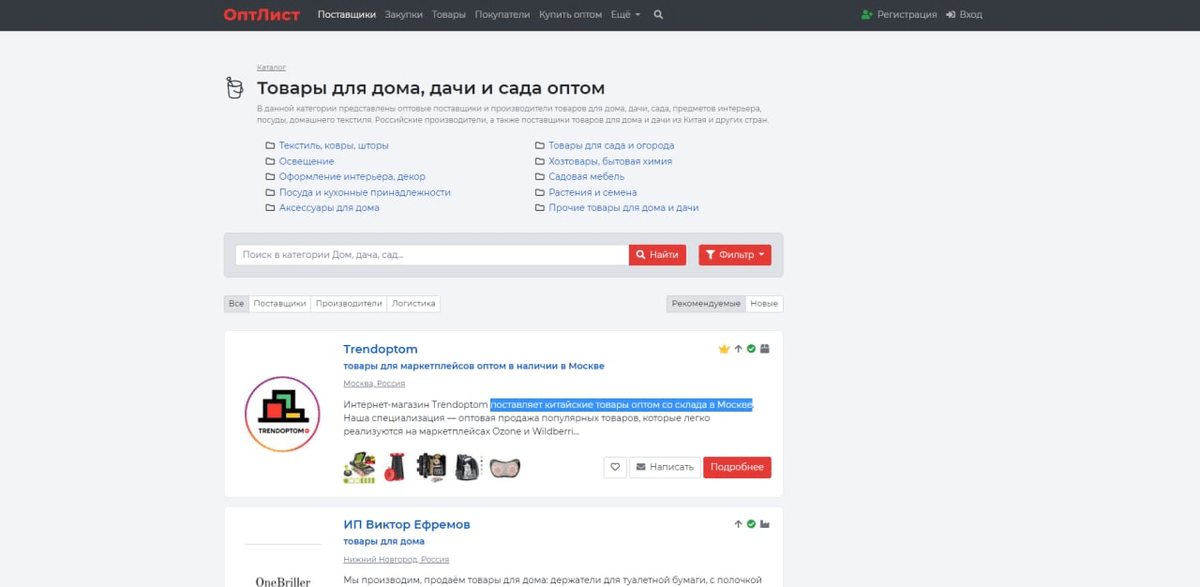
Task: Click the Вход login link
Action: point(964,15)
